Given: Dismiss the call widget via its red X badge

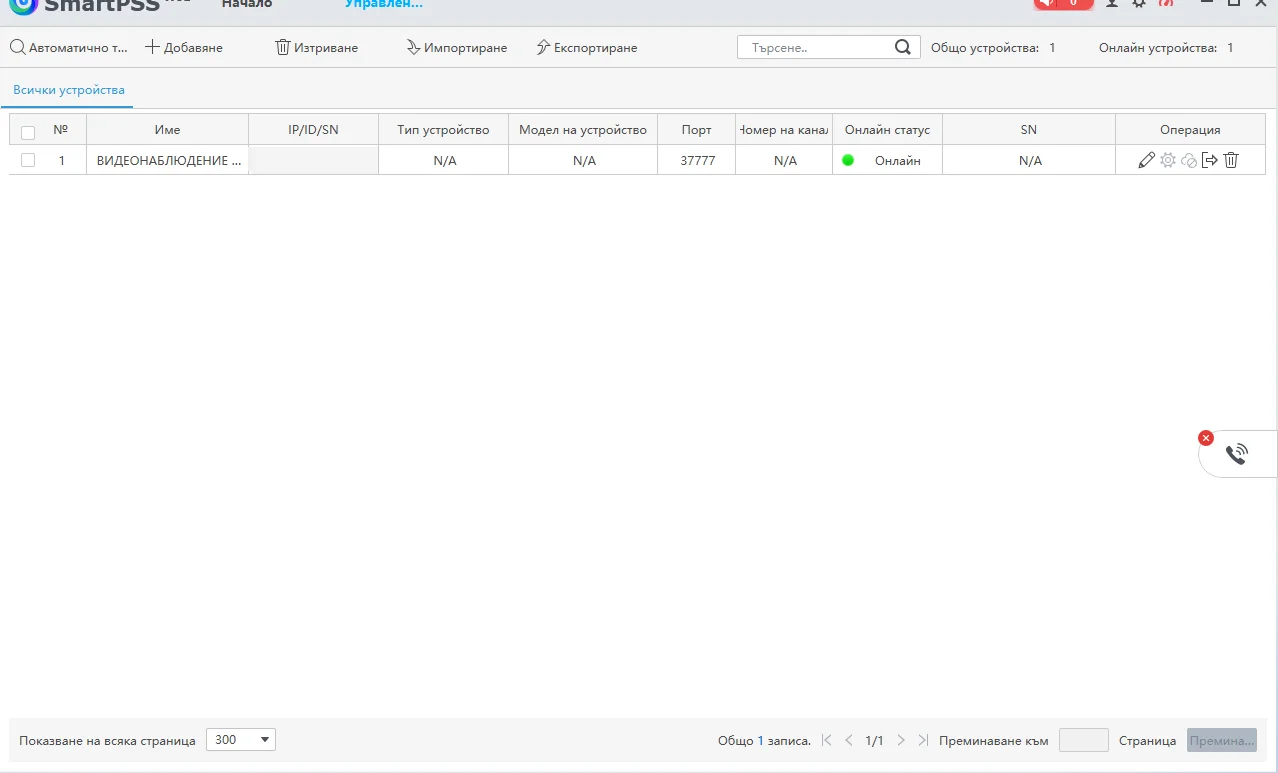Looking at the screenshot, I should click(1206, 438).
